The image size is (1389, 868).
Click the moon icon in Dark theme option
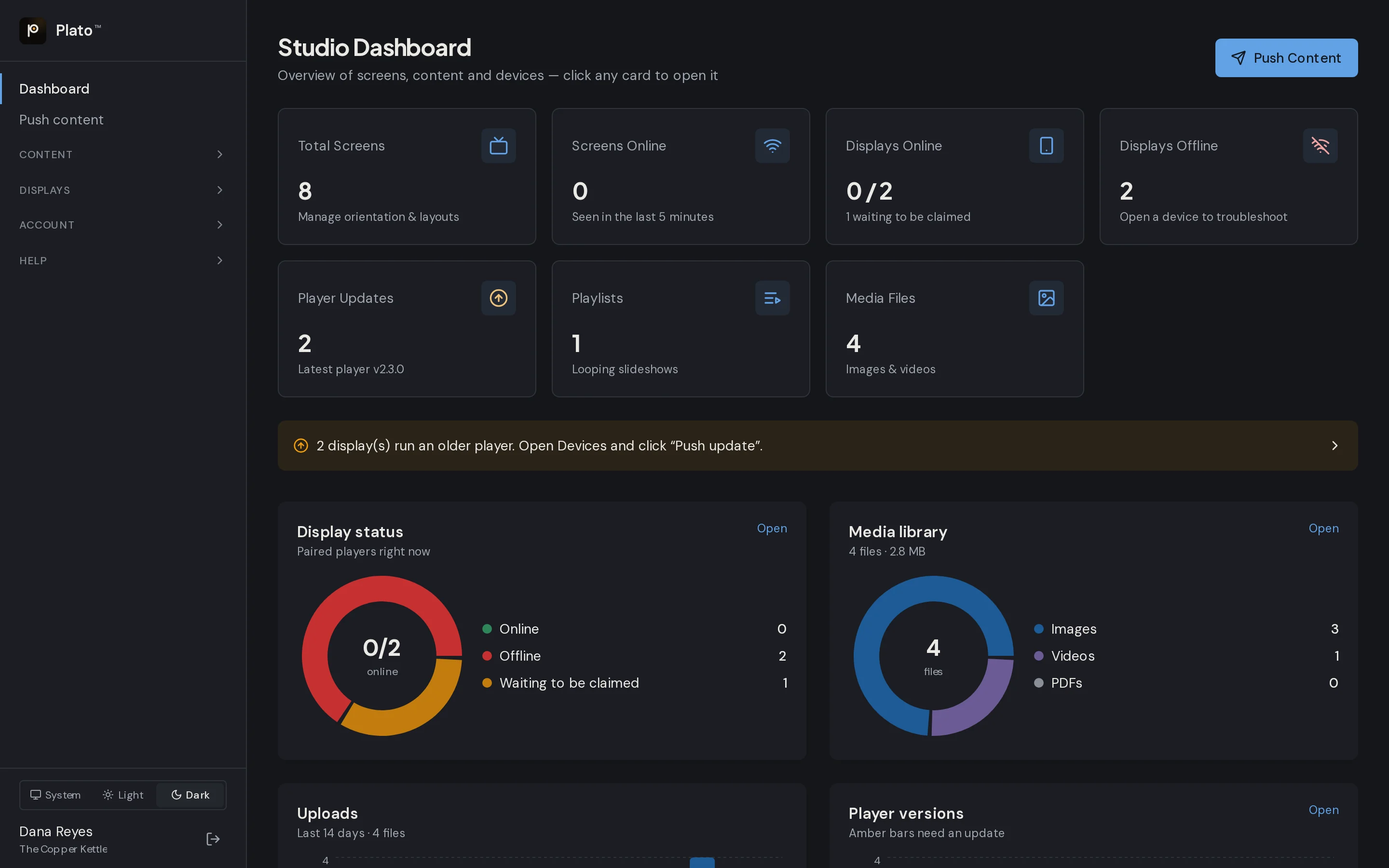click(176, 795)
